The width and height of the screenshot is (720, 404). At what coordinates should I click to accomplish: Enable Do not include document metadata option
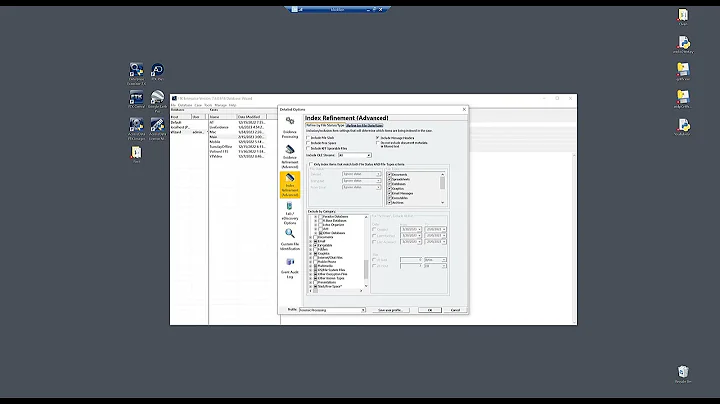[x=378, y=143]
